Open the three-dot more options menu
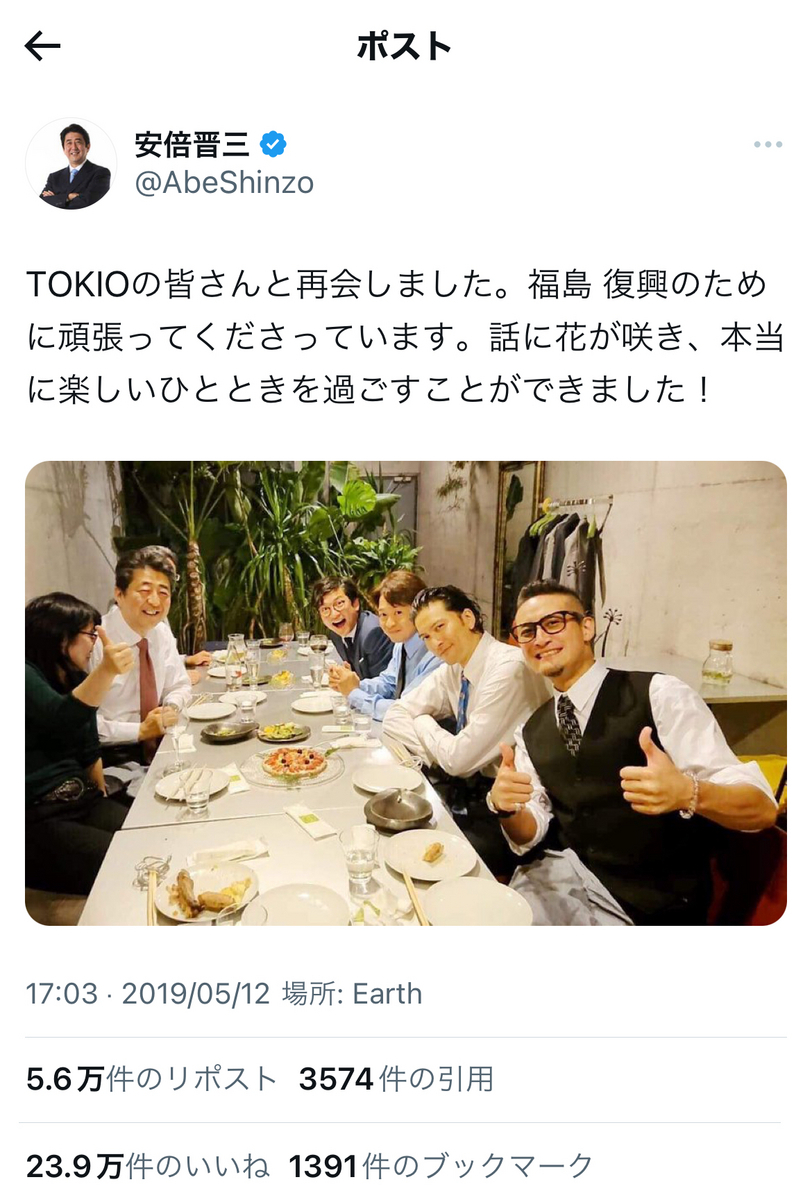 (767, 145)
